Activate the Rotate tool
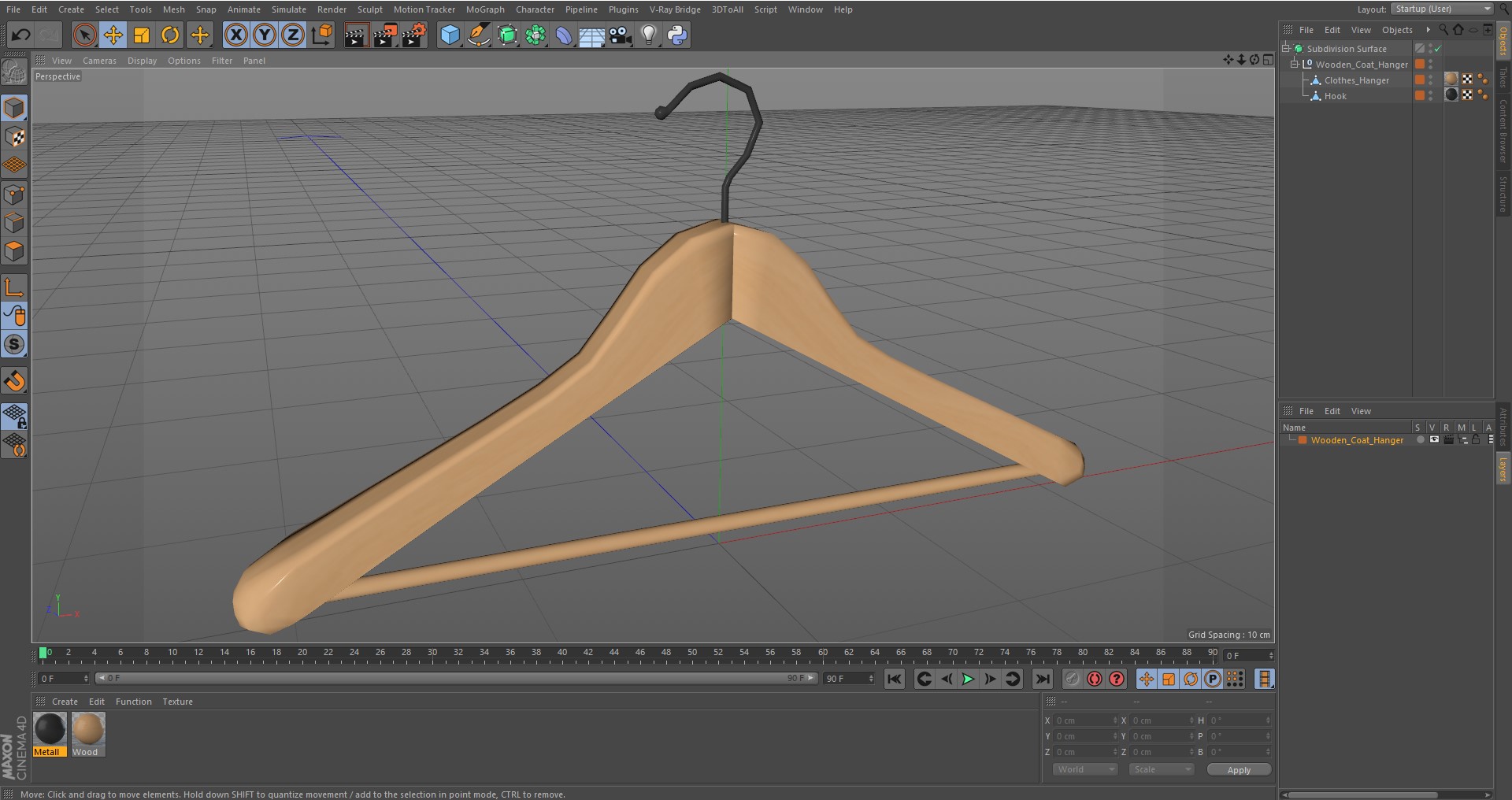The height and width of the screenshot is (800, 1512). (x=170, y=35)
